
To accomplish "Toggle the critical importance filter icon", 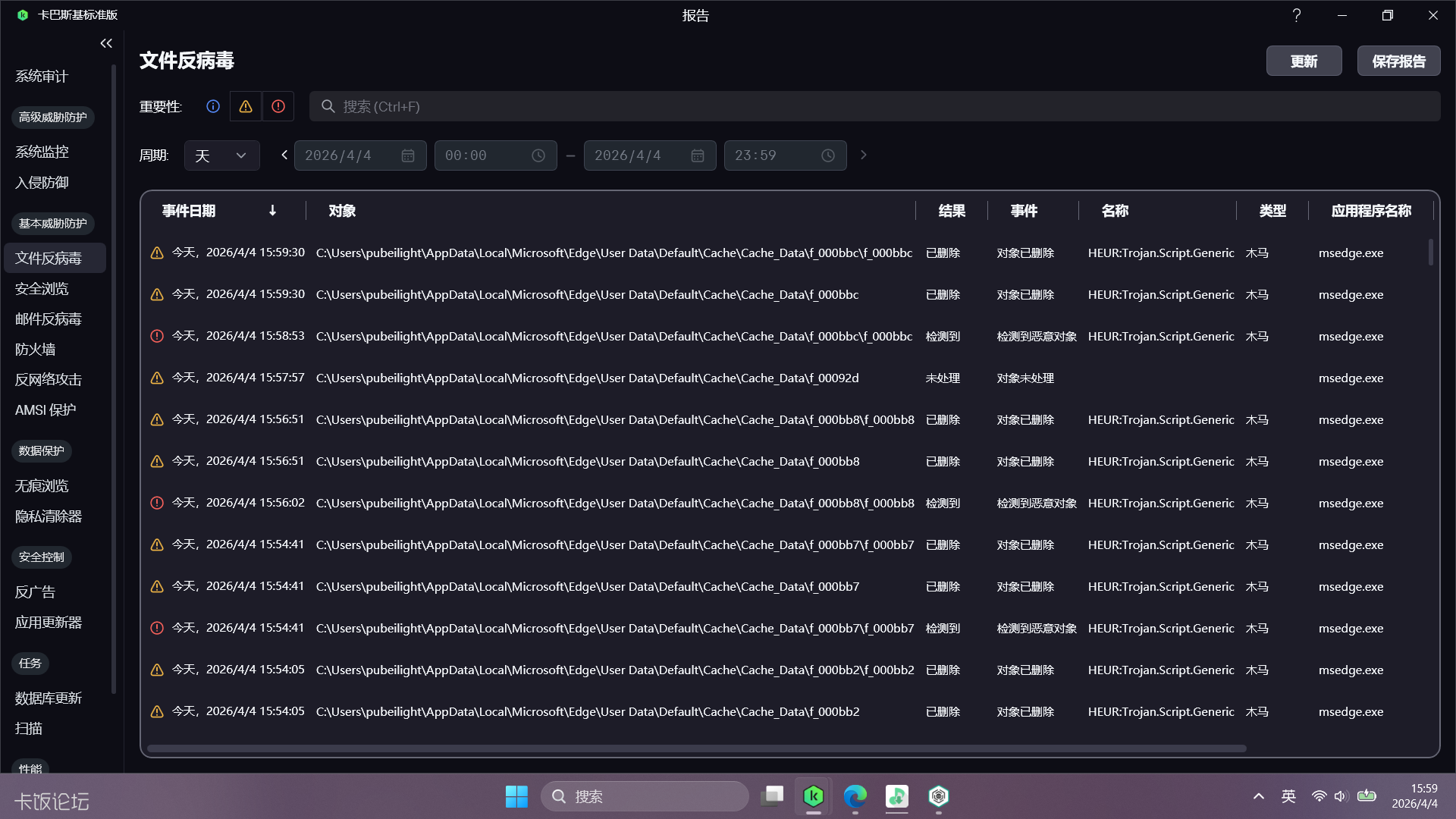I will pyautogui.click(x=278, y=107).
